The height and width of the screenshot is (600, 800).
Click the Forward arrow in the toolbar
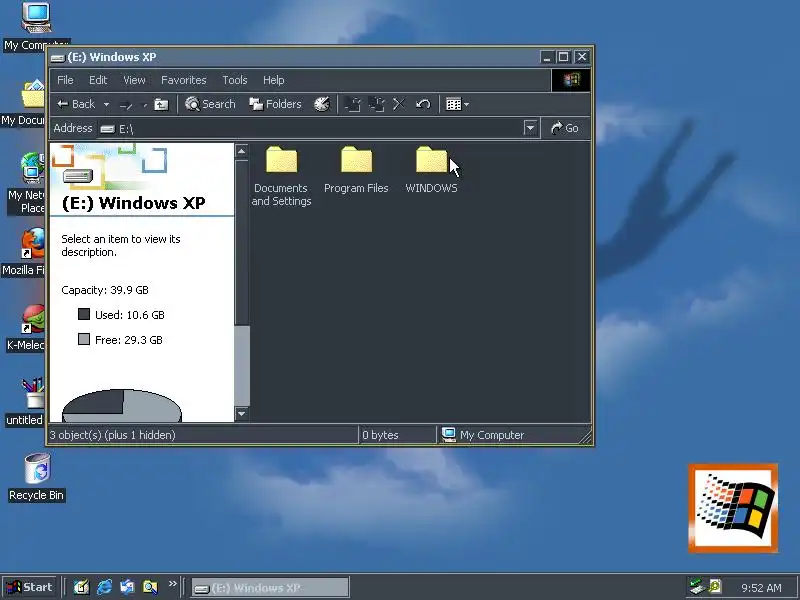[x=126, y=105]
